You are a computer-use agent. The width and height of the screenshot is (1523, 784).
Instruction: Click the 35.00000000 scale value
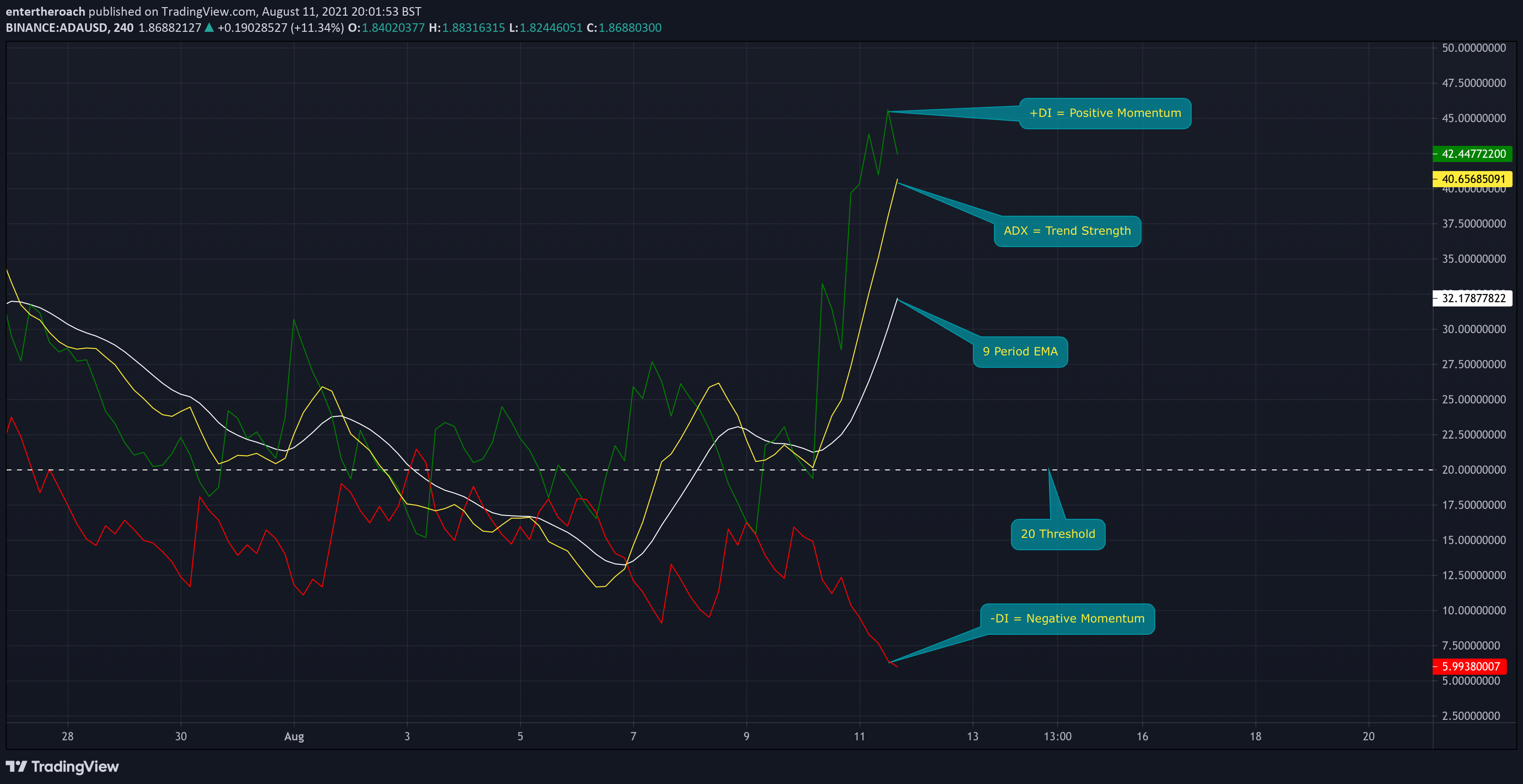[x=1474, y=259]
